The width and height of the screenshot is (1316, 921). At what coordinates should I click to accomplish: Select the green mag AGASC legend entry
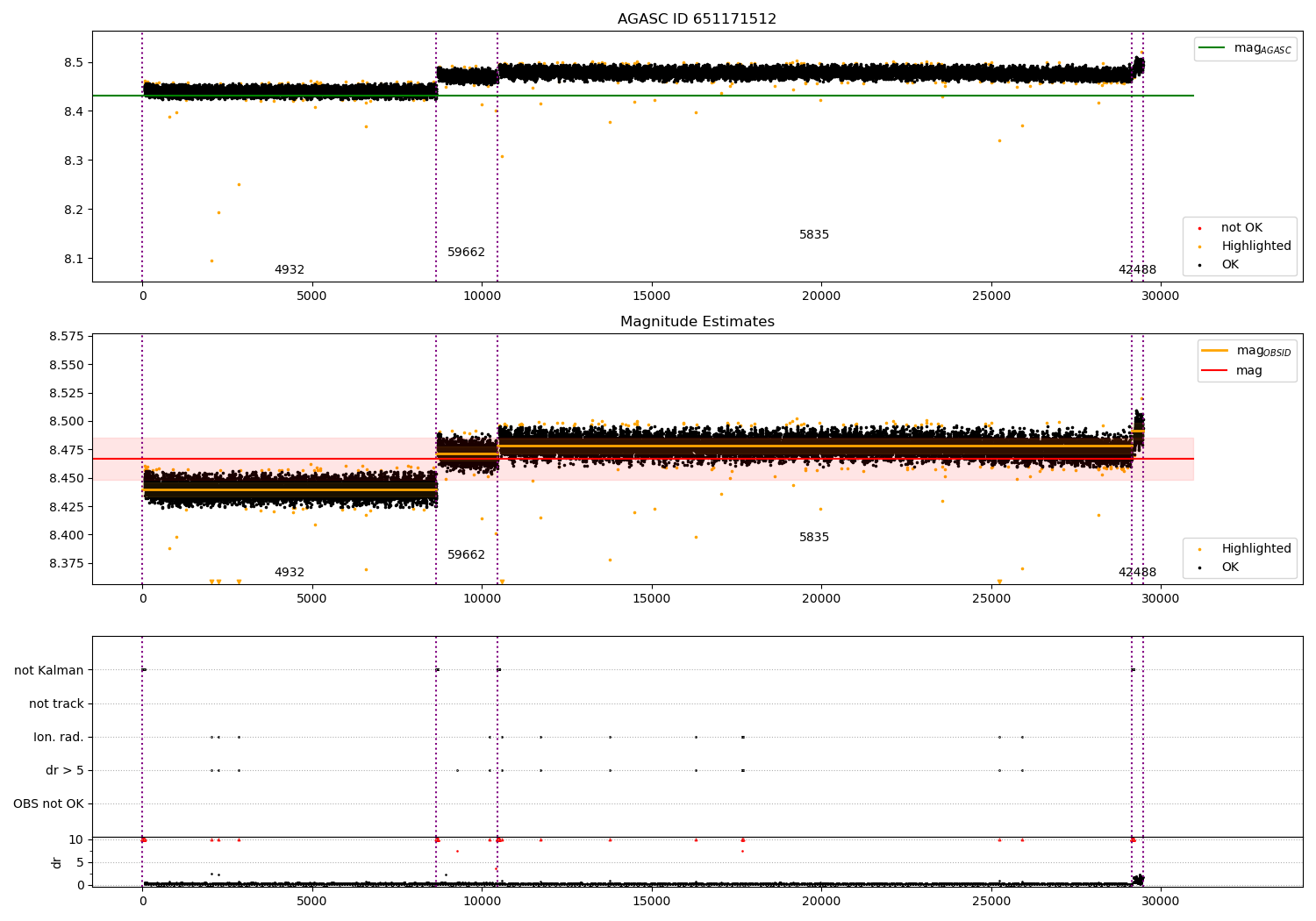click(x=1245, y=48)
